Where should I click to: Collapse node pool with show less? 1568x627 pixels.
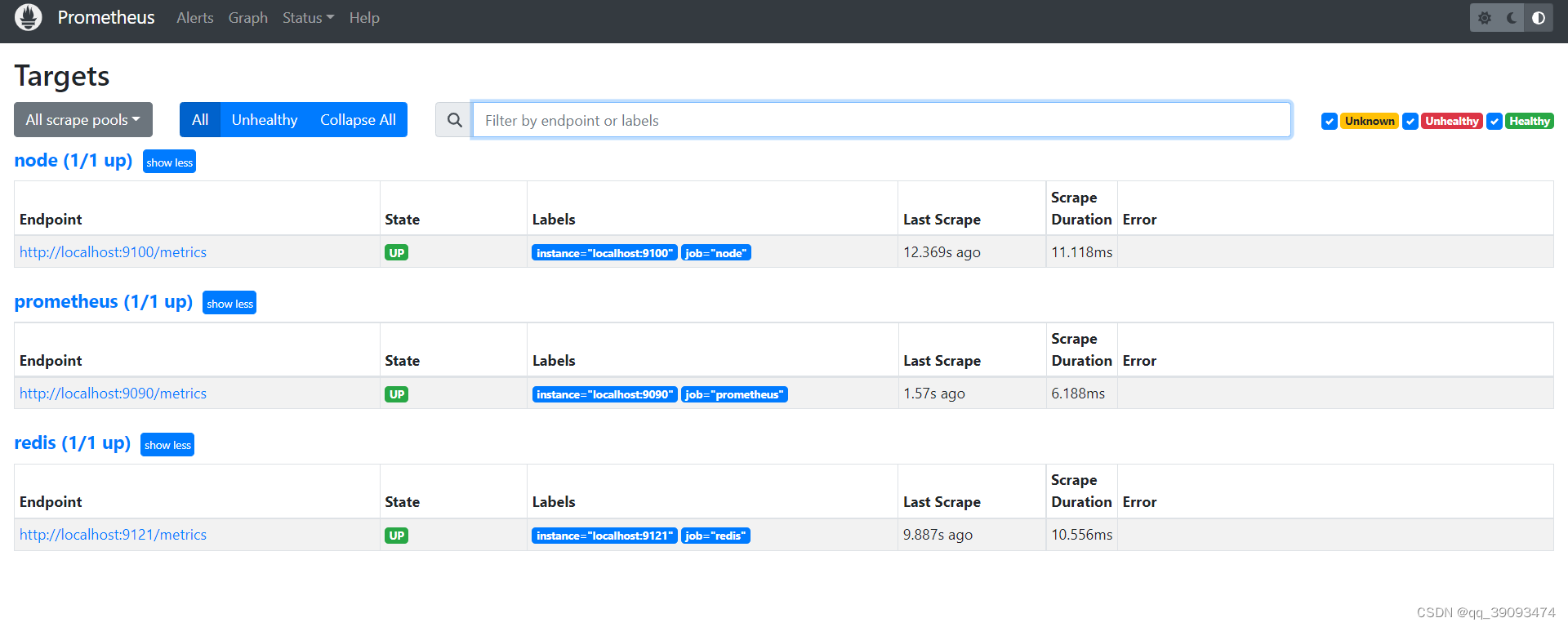170,162
